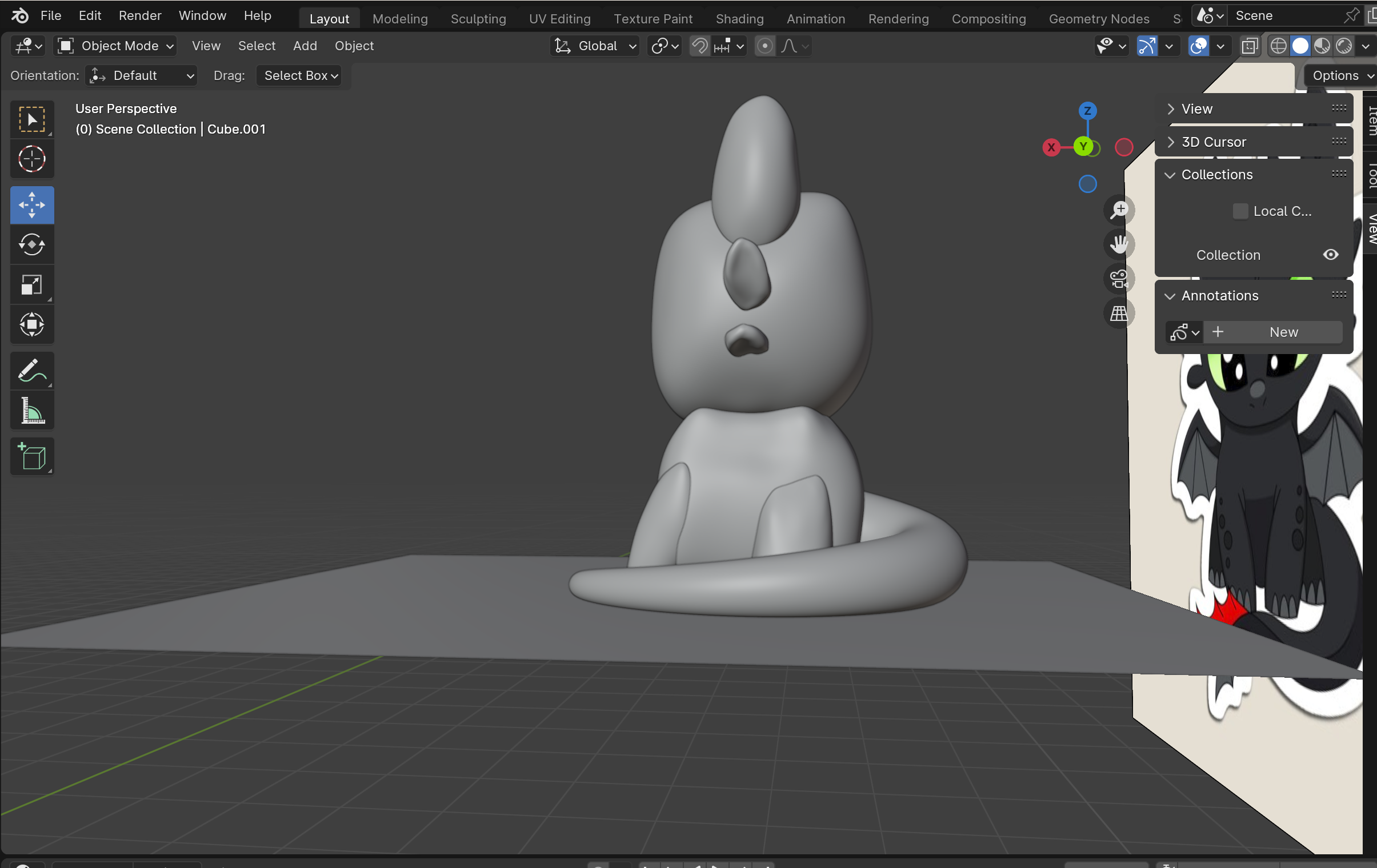Open the gizmo options dropdown arrow
The image size is (1377, 868).
[1169, 46]
